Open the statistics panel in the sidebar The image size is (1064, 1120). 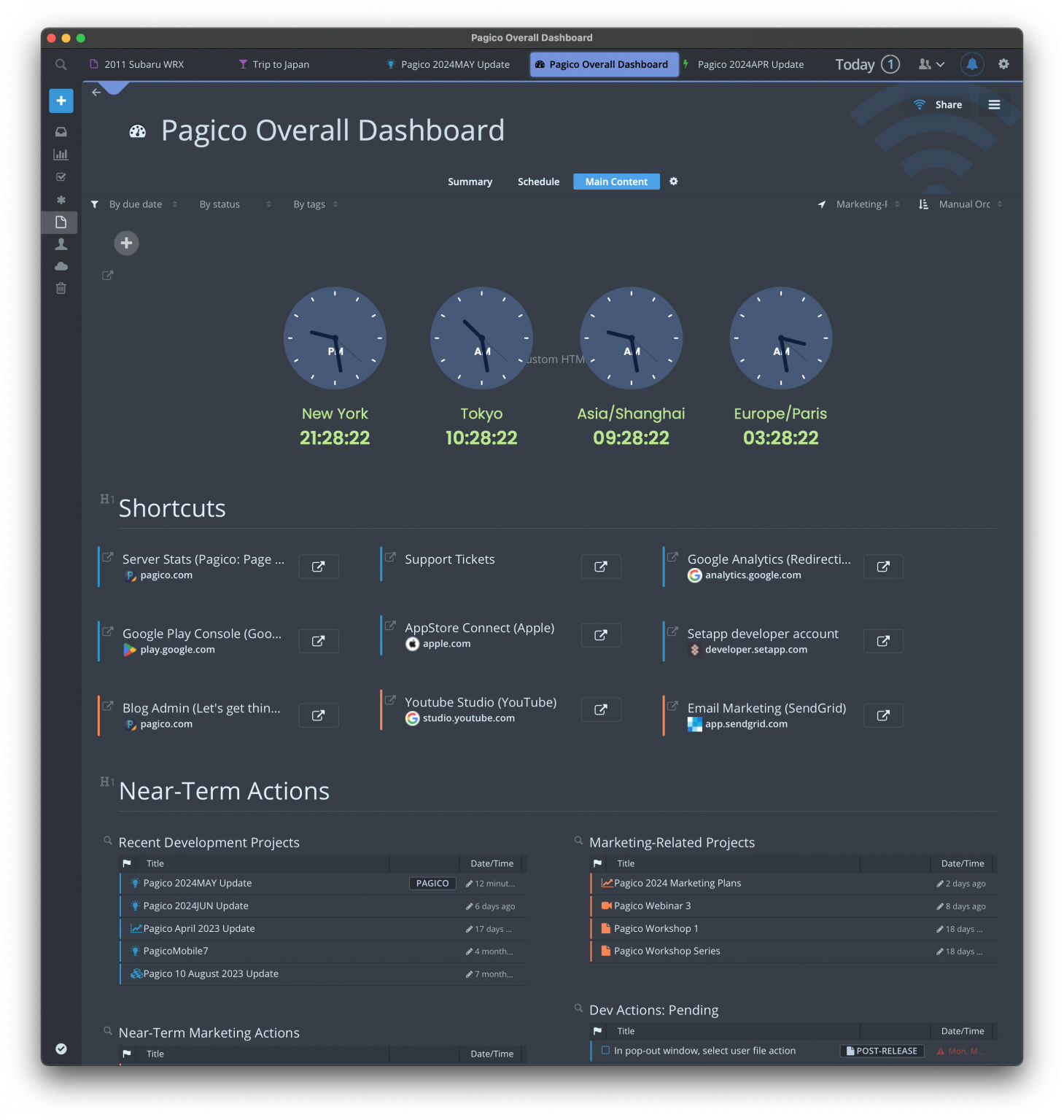[61, 154]
